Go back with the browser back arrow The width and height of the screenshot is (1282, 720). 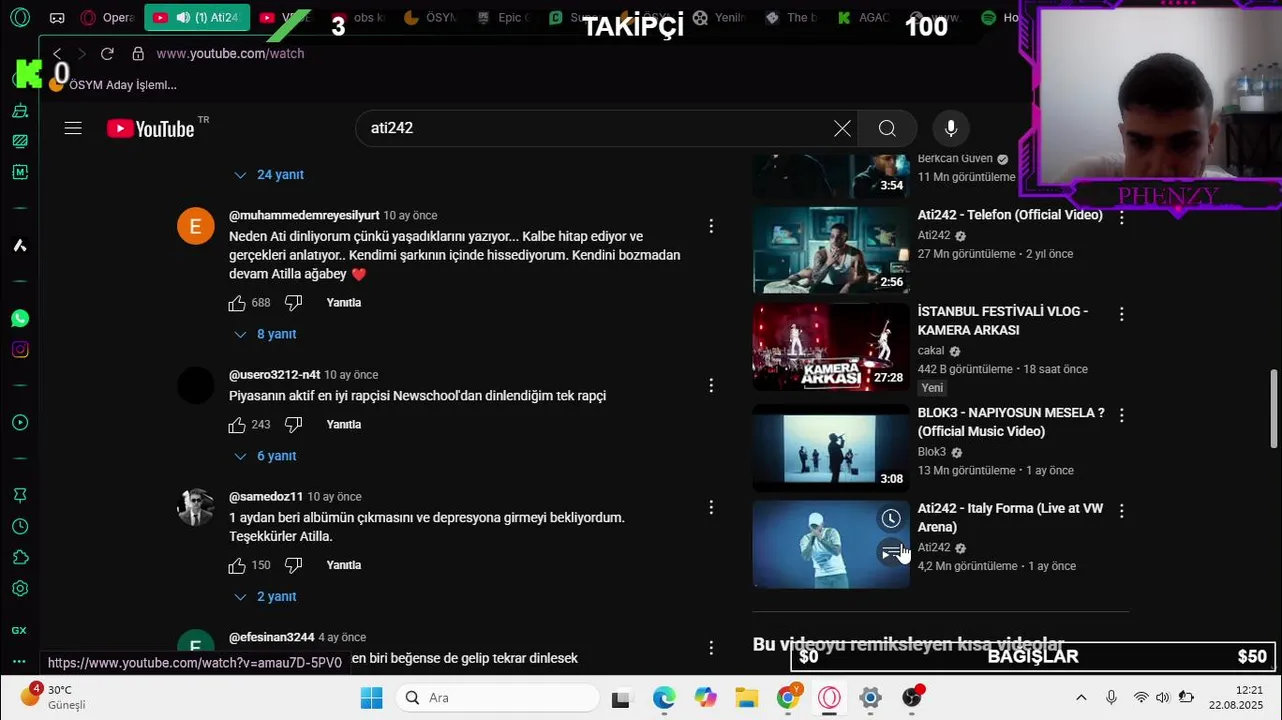(x=57, y=54)
